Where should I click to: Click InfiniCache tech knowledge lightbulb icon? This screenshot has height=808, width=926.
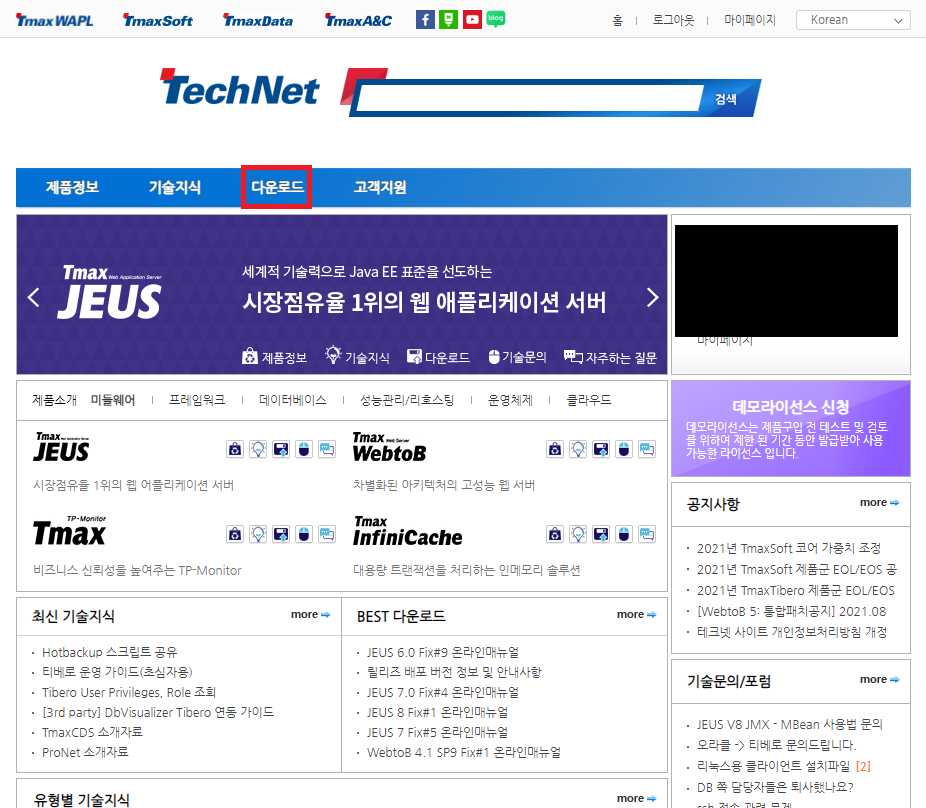click(578, 534)
